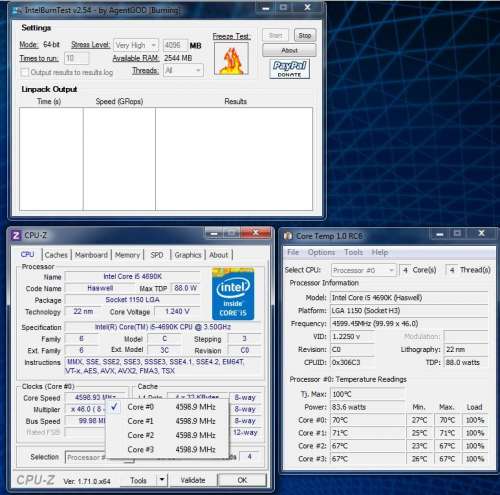
Task: Switch to the Graphics tab in CPU-Z
Action: coord(188,255)
